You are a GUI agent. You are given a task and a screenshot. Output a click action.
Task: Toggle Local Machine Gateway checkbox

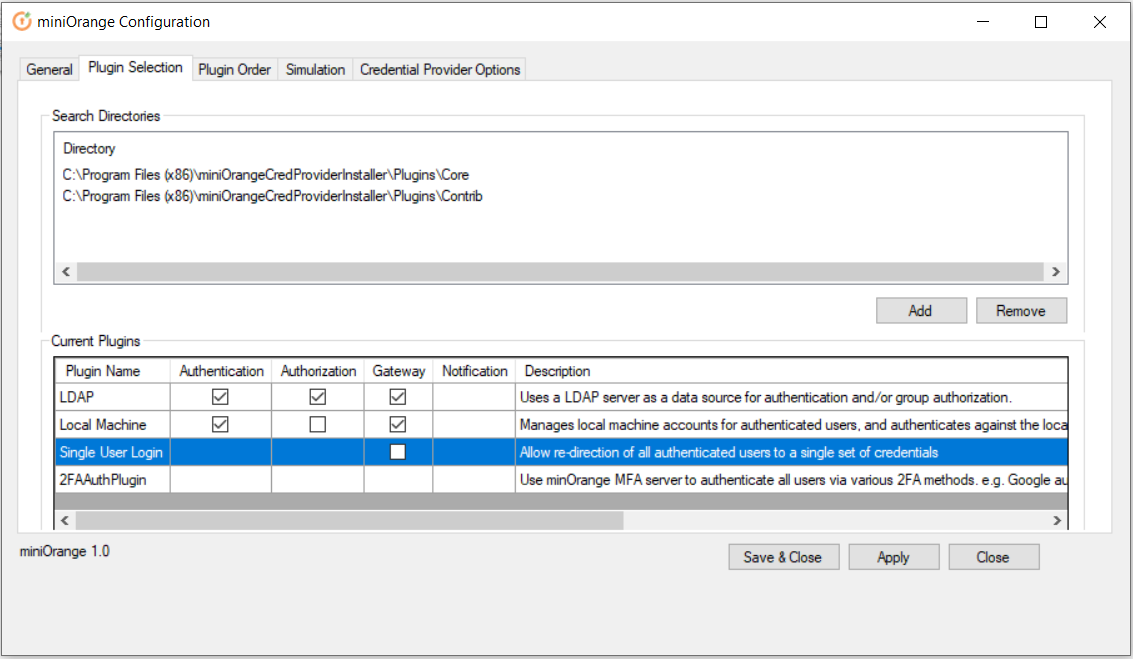click(397, 424)
